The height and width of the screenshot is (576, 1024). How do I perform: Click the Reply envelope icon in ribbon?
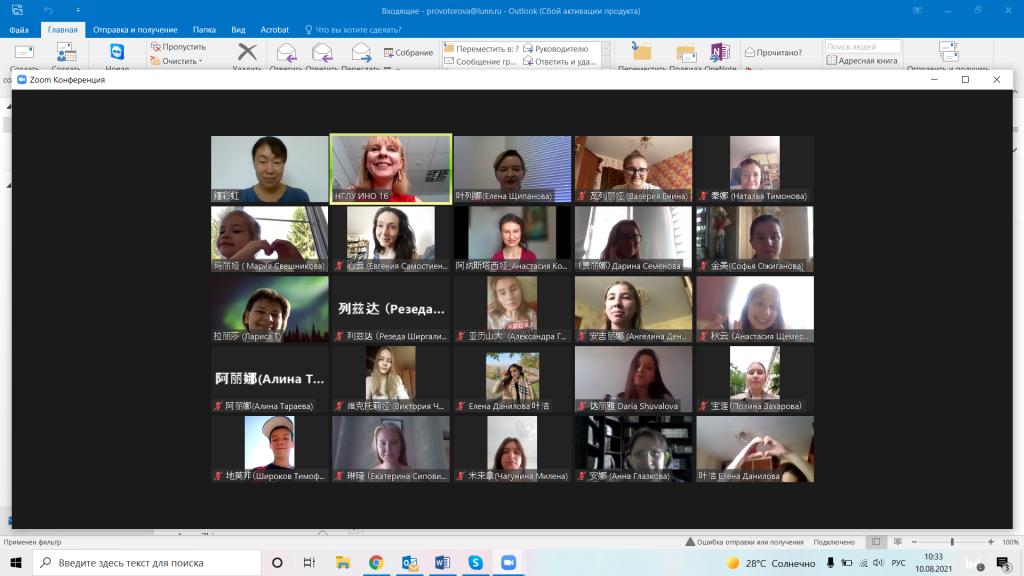tap(286, 53)
